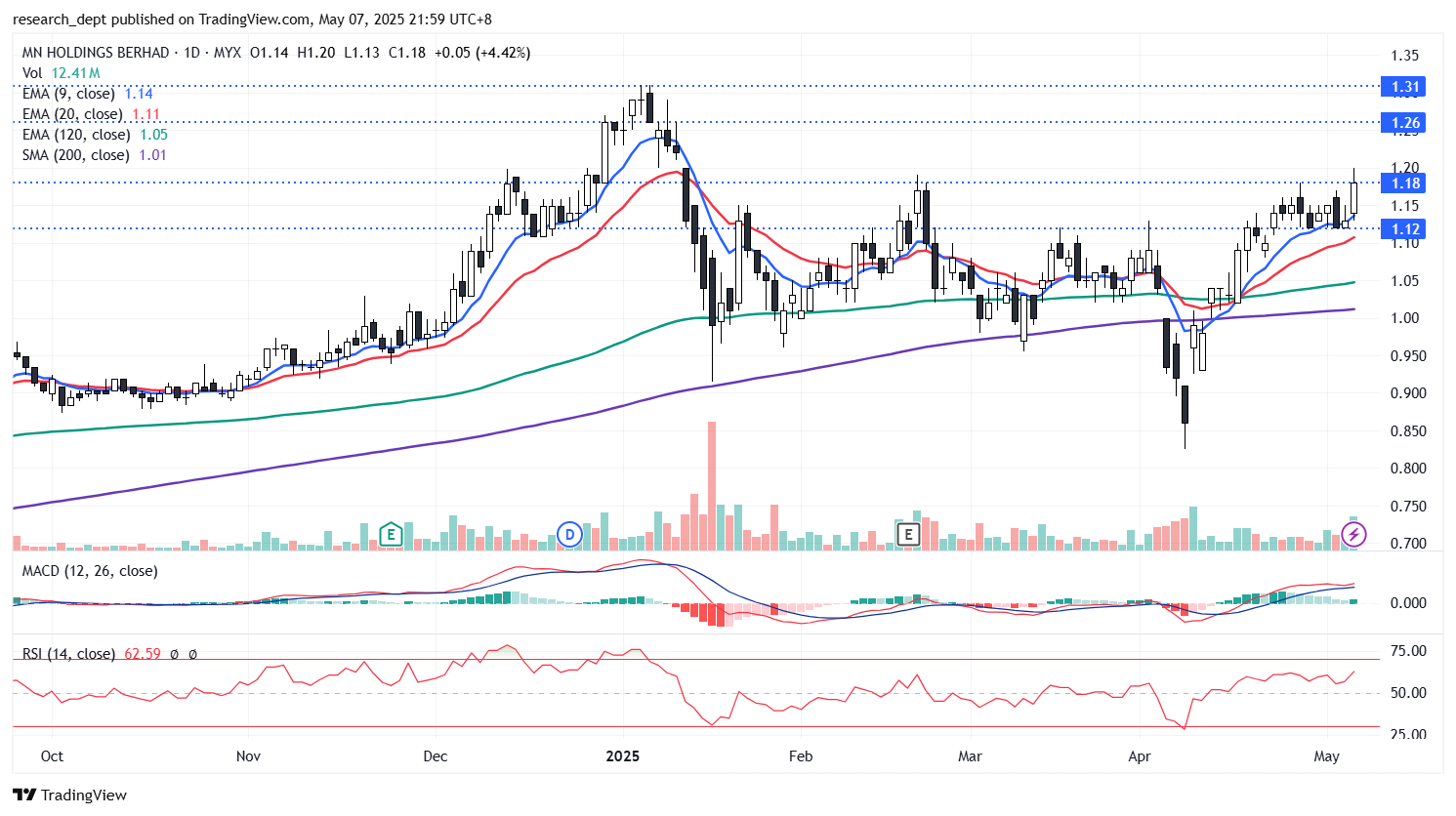Click the purple lightning bolt icon

point(1353,534)
